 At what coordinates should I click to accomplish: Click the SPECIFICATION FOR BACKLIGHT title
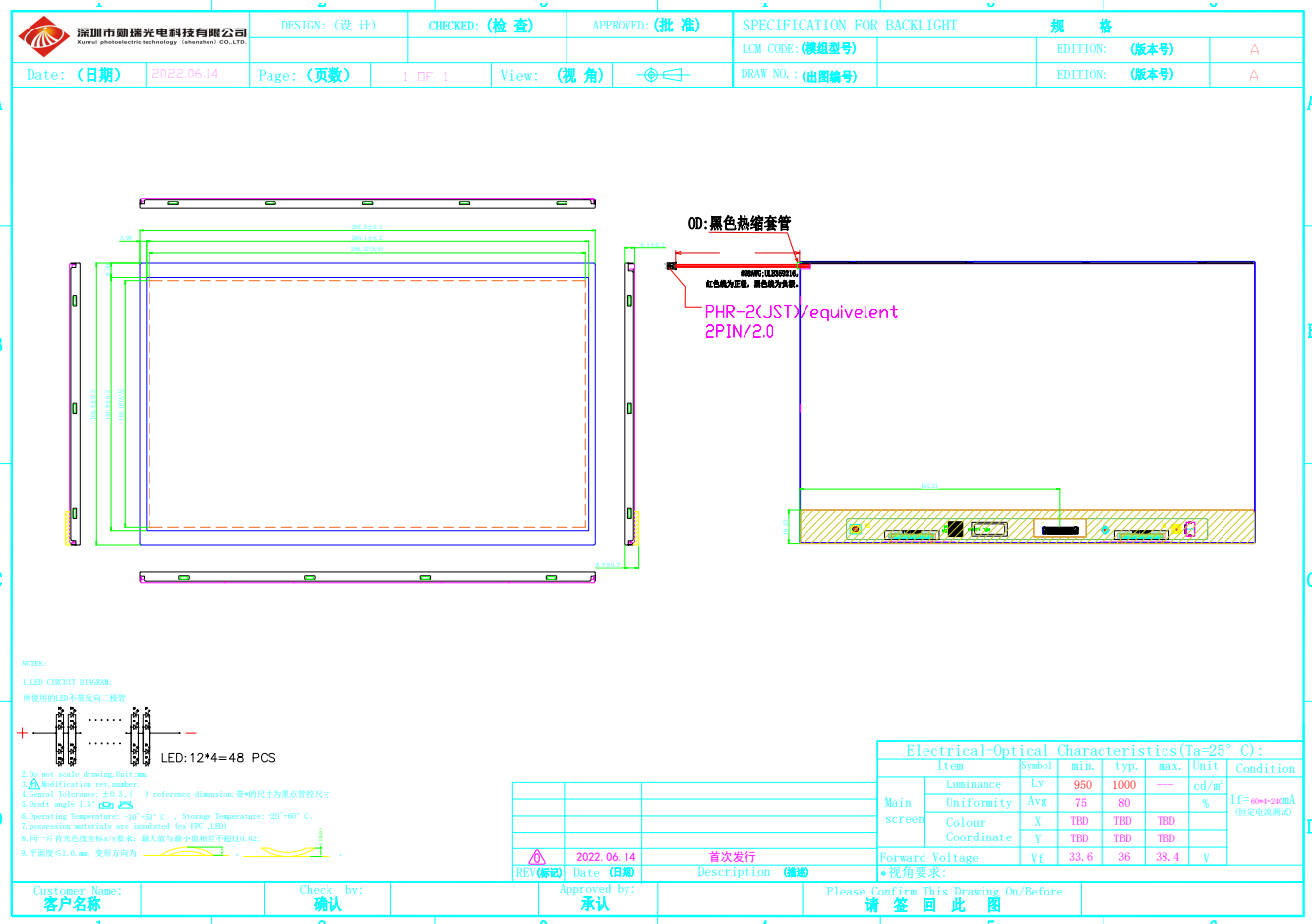(849, 26)
